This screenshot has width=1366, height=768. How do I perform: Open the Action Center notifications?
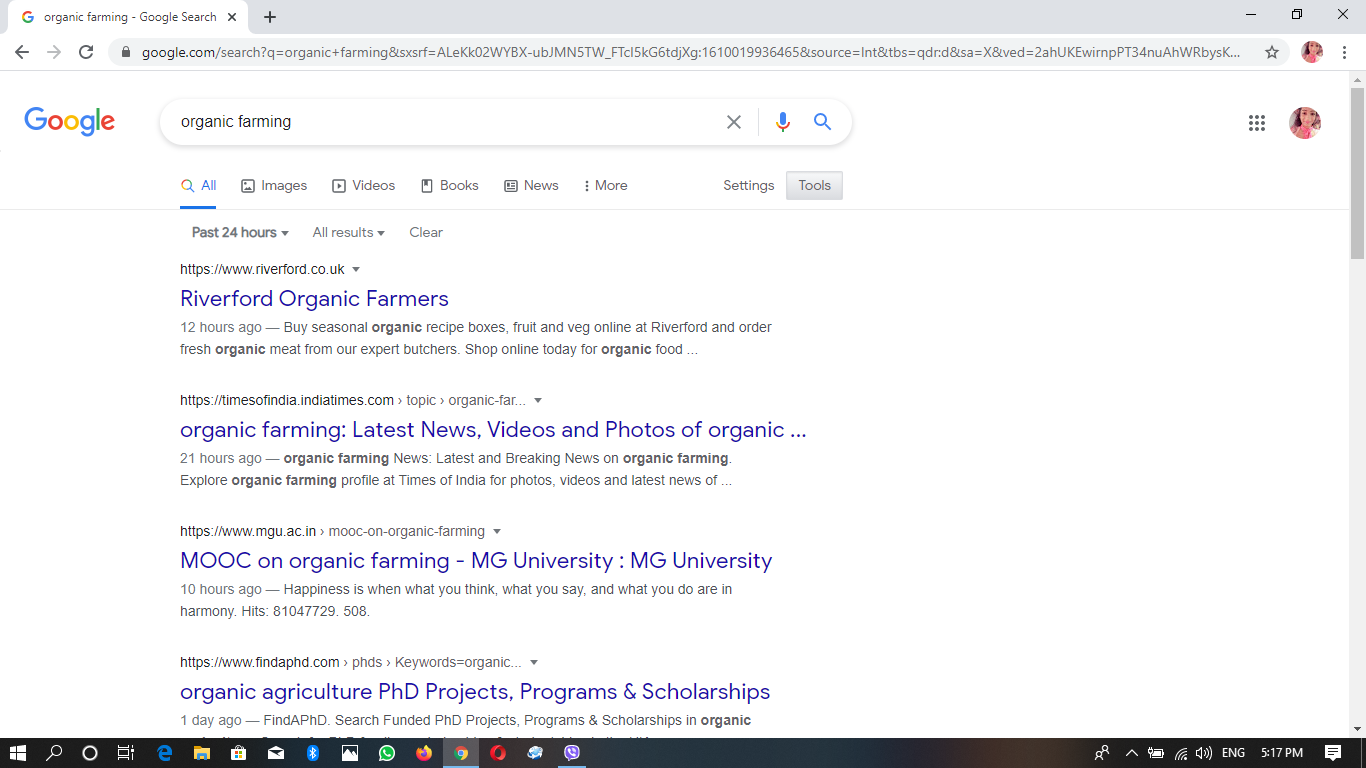click(1332, 753)
